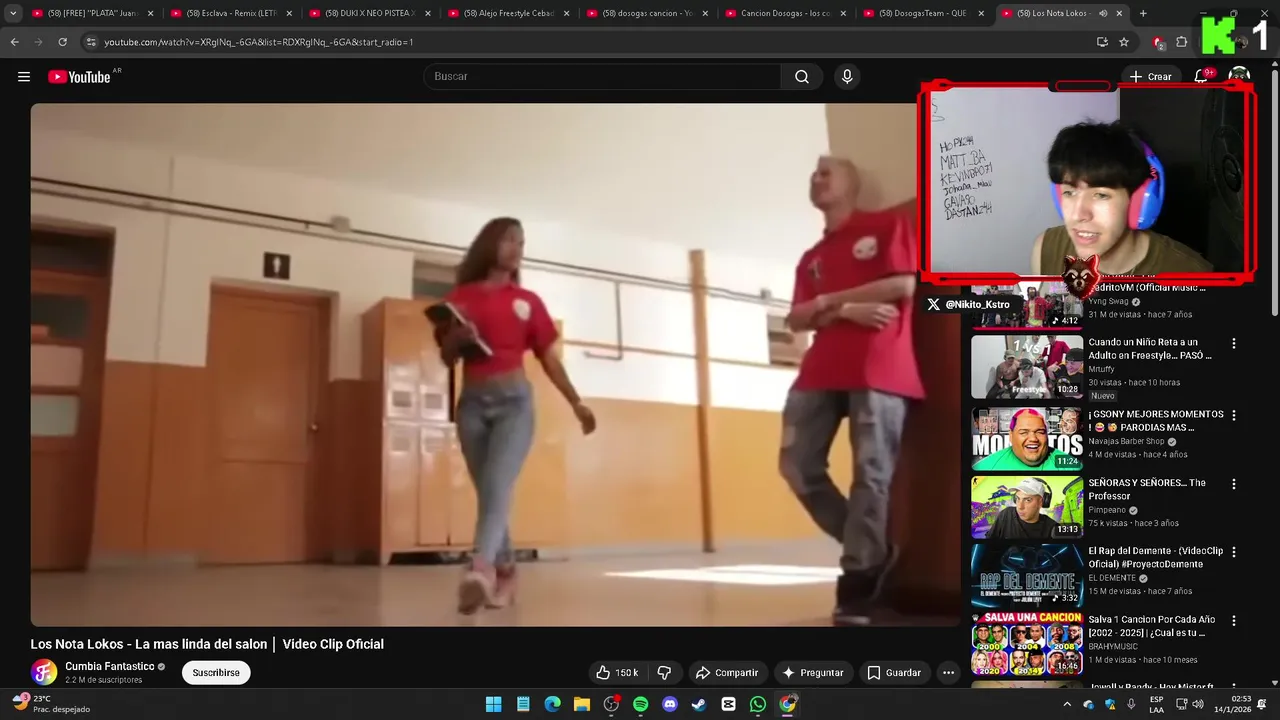Go to the YouTube home logo
This screenshot has width=1280, height=720.
[79, 77]
